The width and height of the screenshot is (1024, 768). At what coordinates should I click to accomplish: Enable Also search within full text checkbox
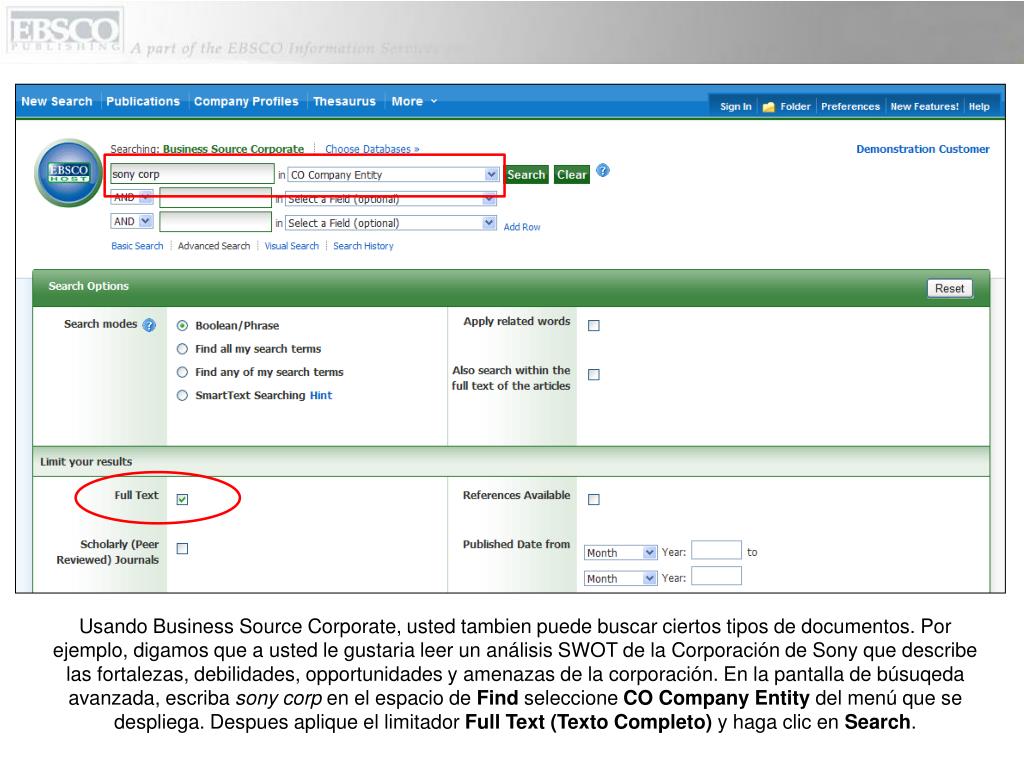(x=594, y=374)
